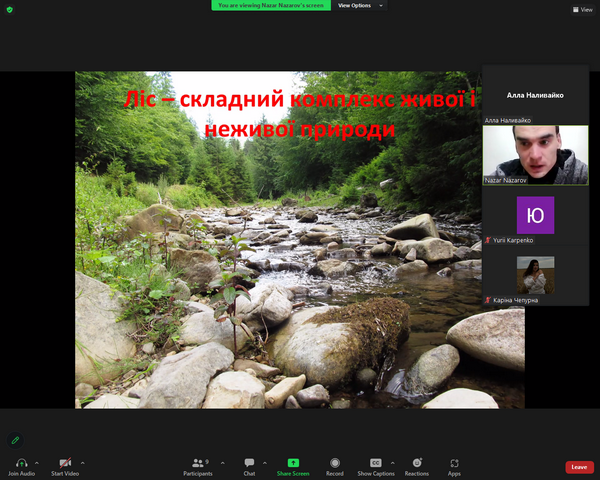
Task: Expand audio options arrow beside Join Audio
Action: [38, 462]
